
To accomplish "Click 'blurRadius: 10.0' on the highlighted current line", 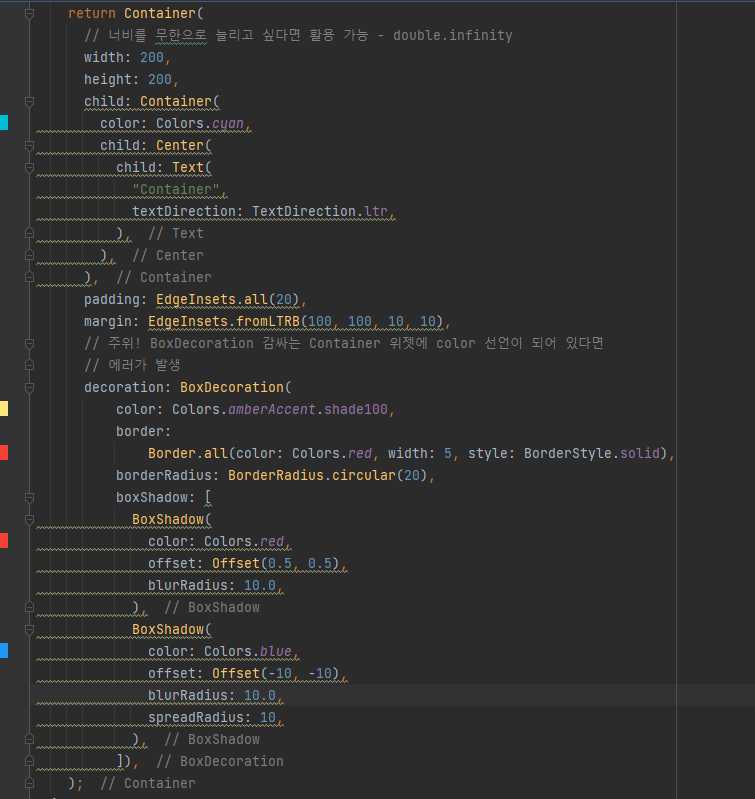I will [x=212, y=695].
